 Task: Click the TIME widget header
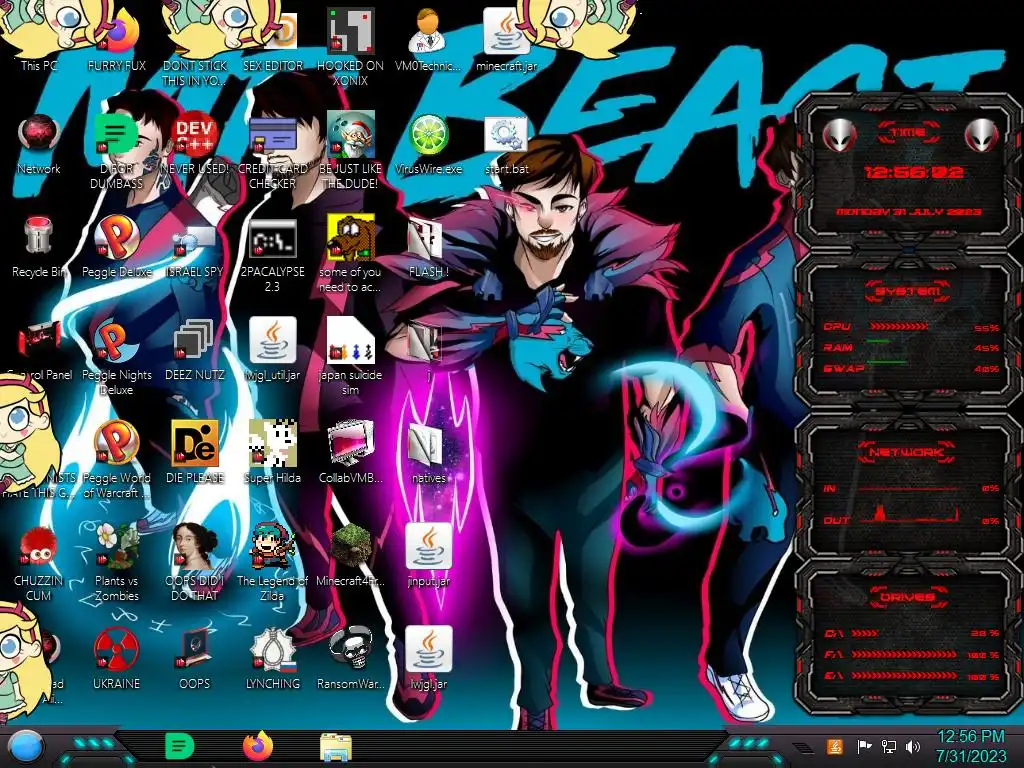click(x=908, y=133)
